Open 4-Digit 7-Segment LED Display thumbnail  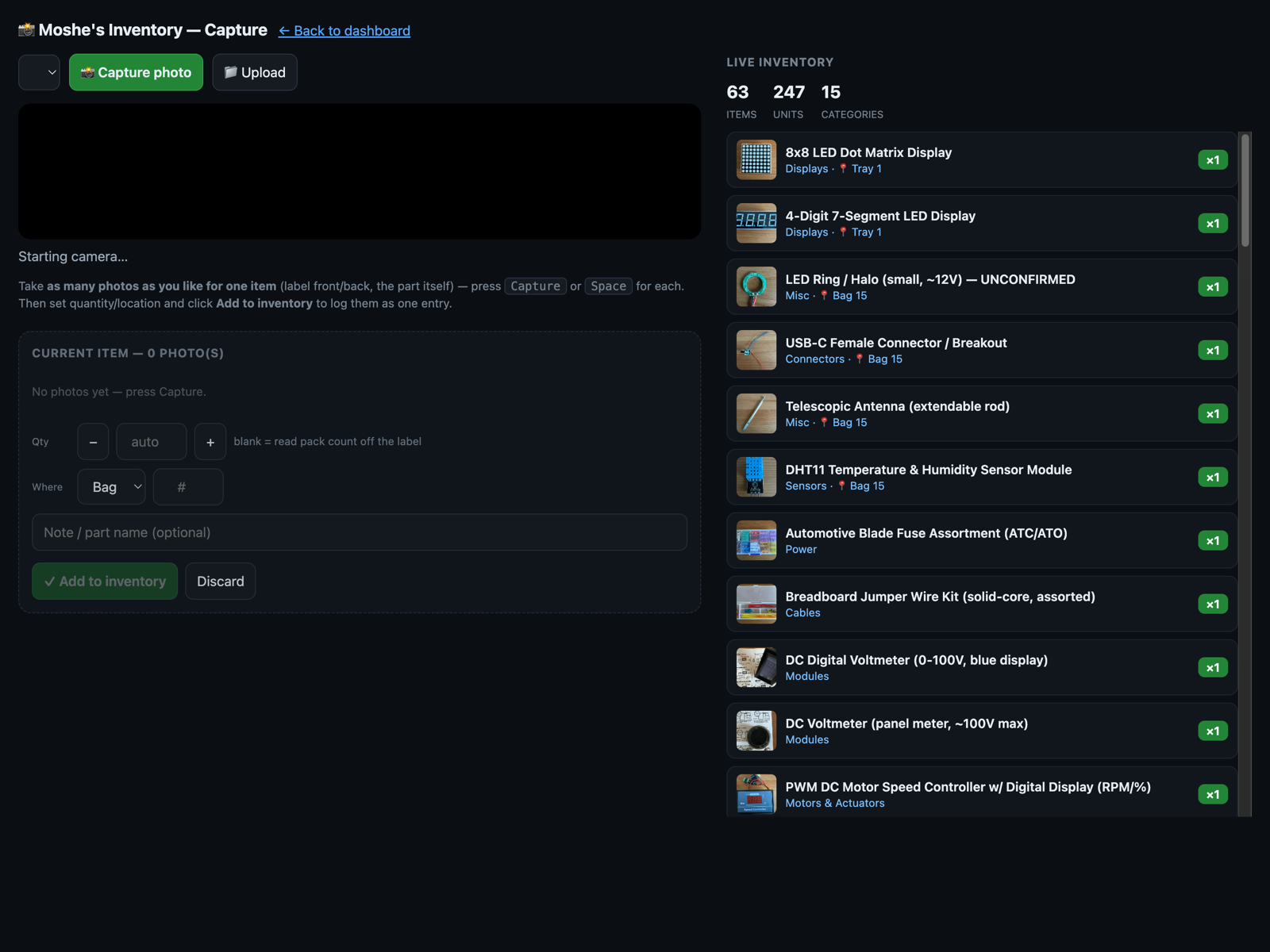[x=756, y=223]
